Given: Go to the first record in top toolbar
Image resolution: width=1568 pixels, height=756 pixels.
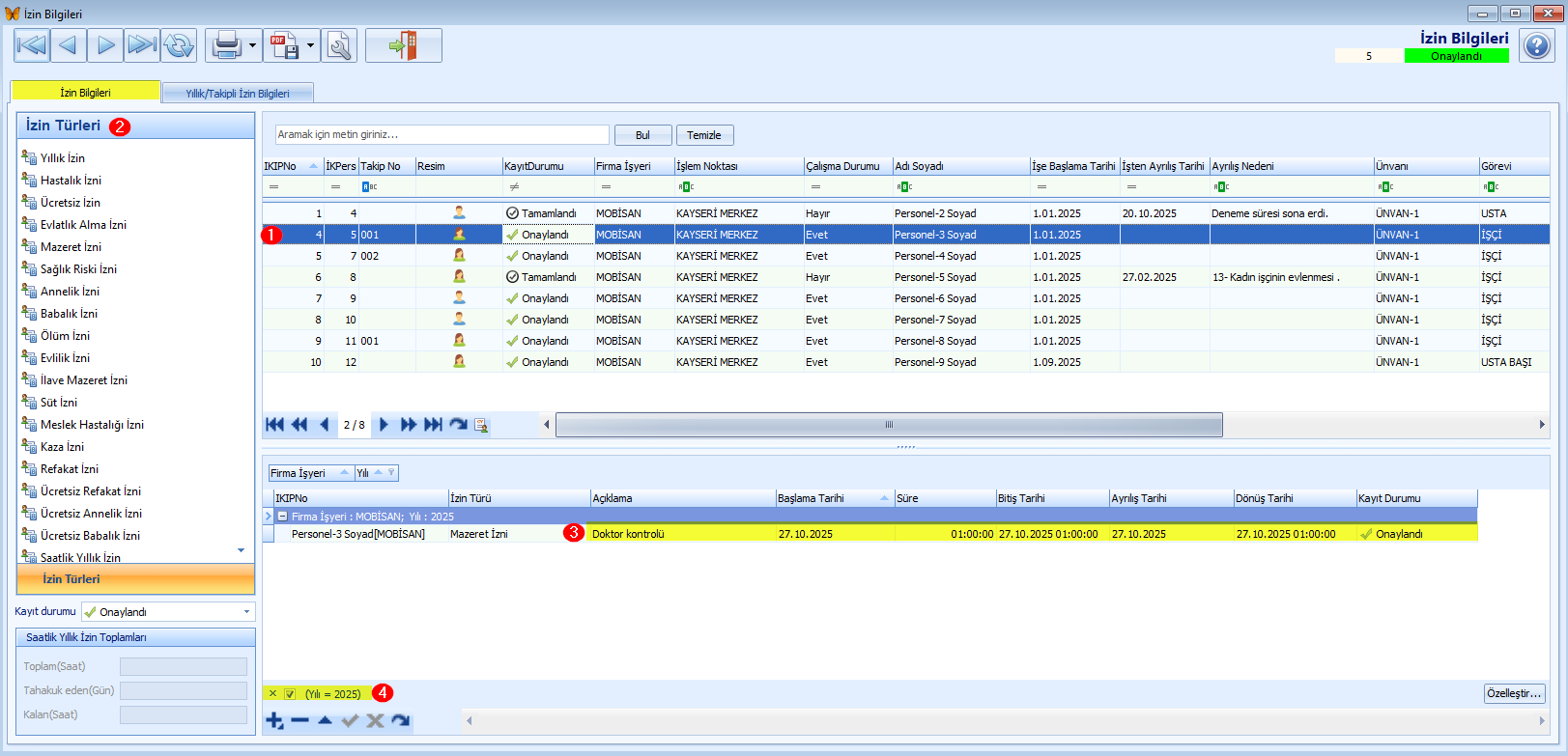Looking at the screenshot, I should tap(32, 45).
